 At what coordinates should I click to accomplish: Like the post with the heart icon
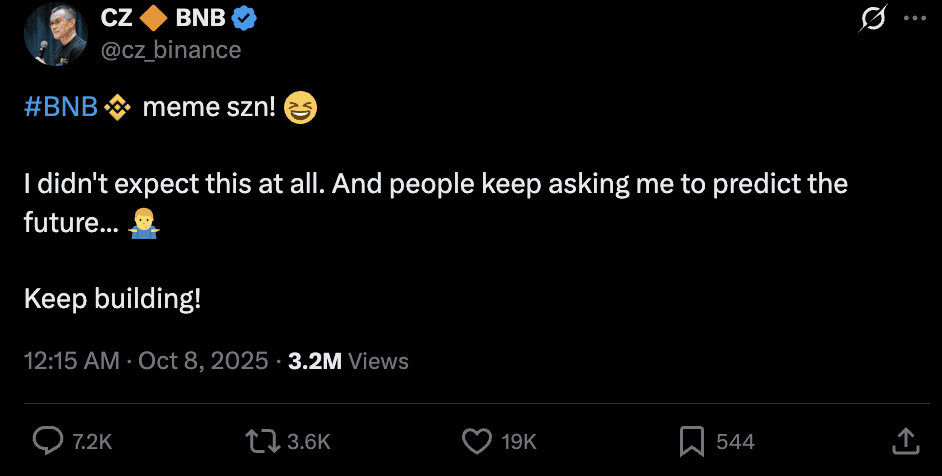(x=477, y=440)
